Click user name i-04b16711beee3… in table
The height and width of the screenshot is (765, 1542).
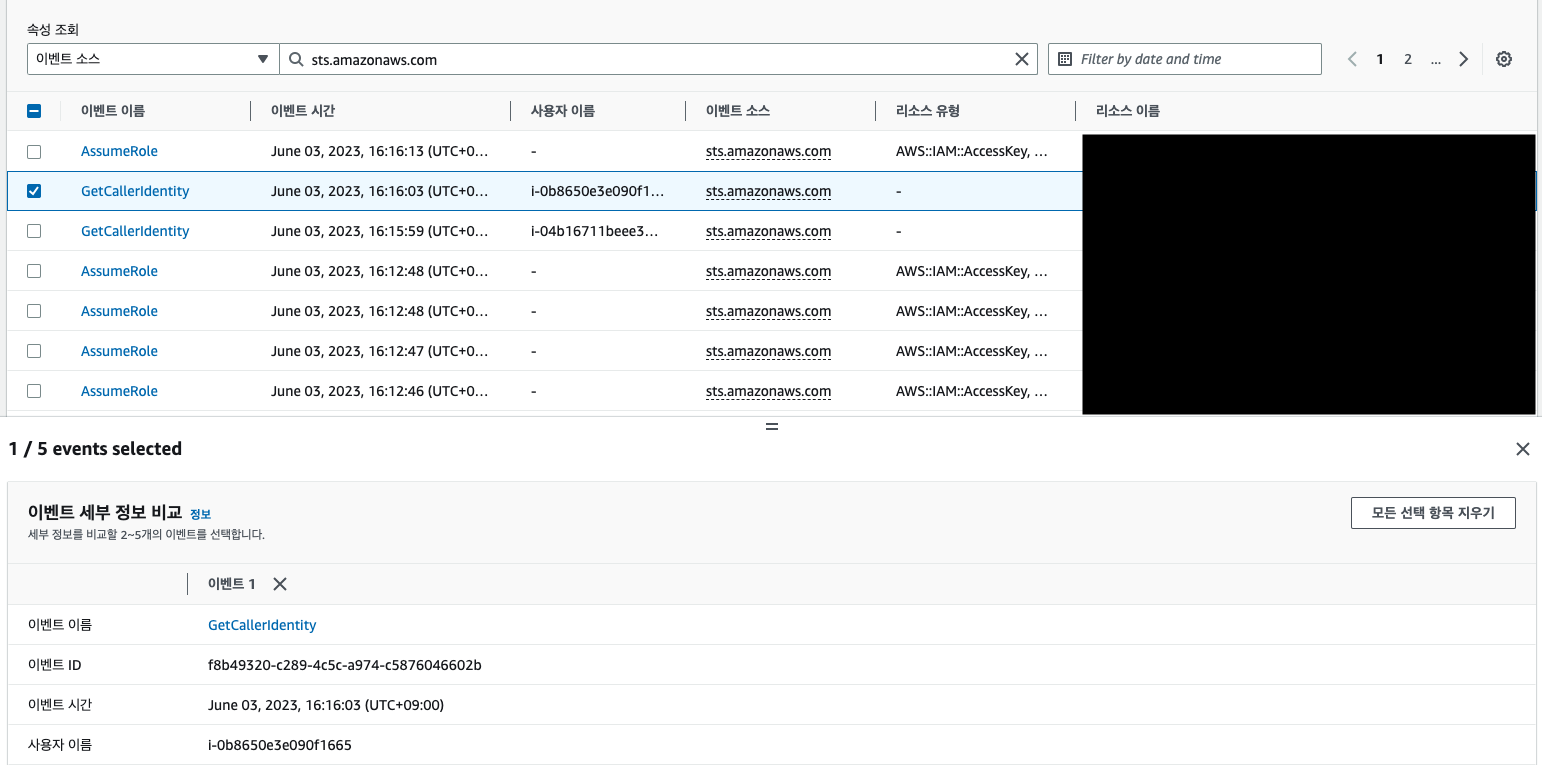pyautogui.click(x=595, y=231)
